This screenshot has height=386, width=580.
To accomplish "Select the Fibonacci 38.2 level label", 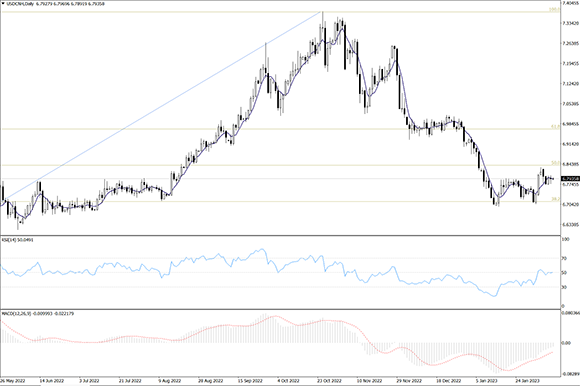I will 555,199.
